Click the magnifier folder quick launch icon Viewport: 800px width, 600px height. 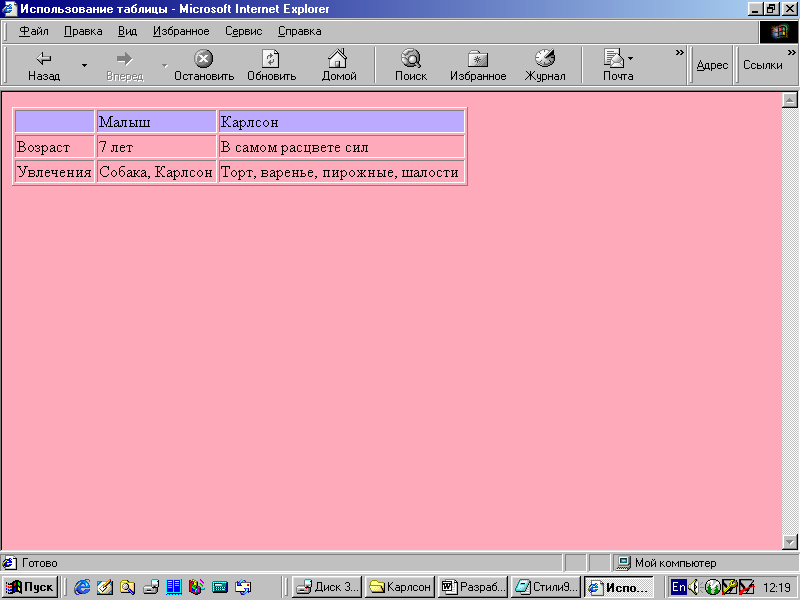click(128, 587)
